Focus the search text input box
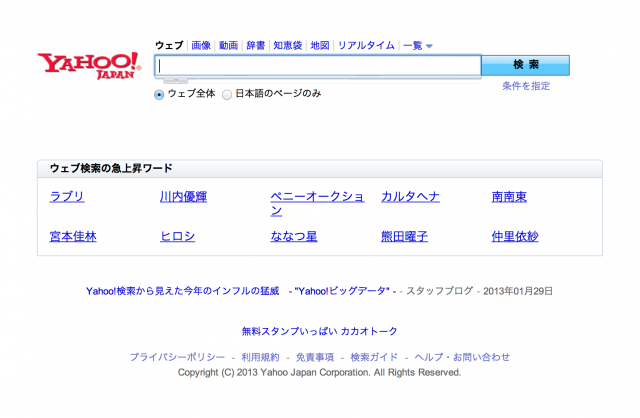Screen dimensions: 640x418 click(x=318, y=66)
